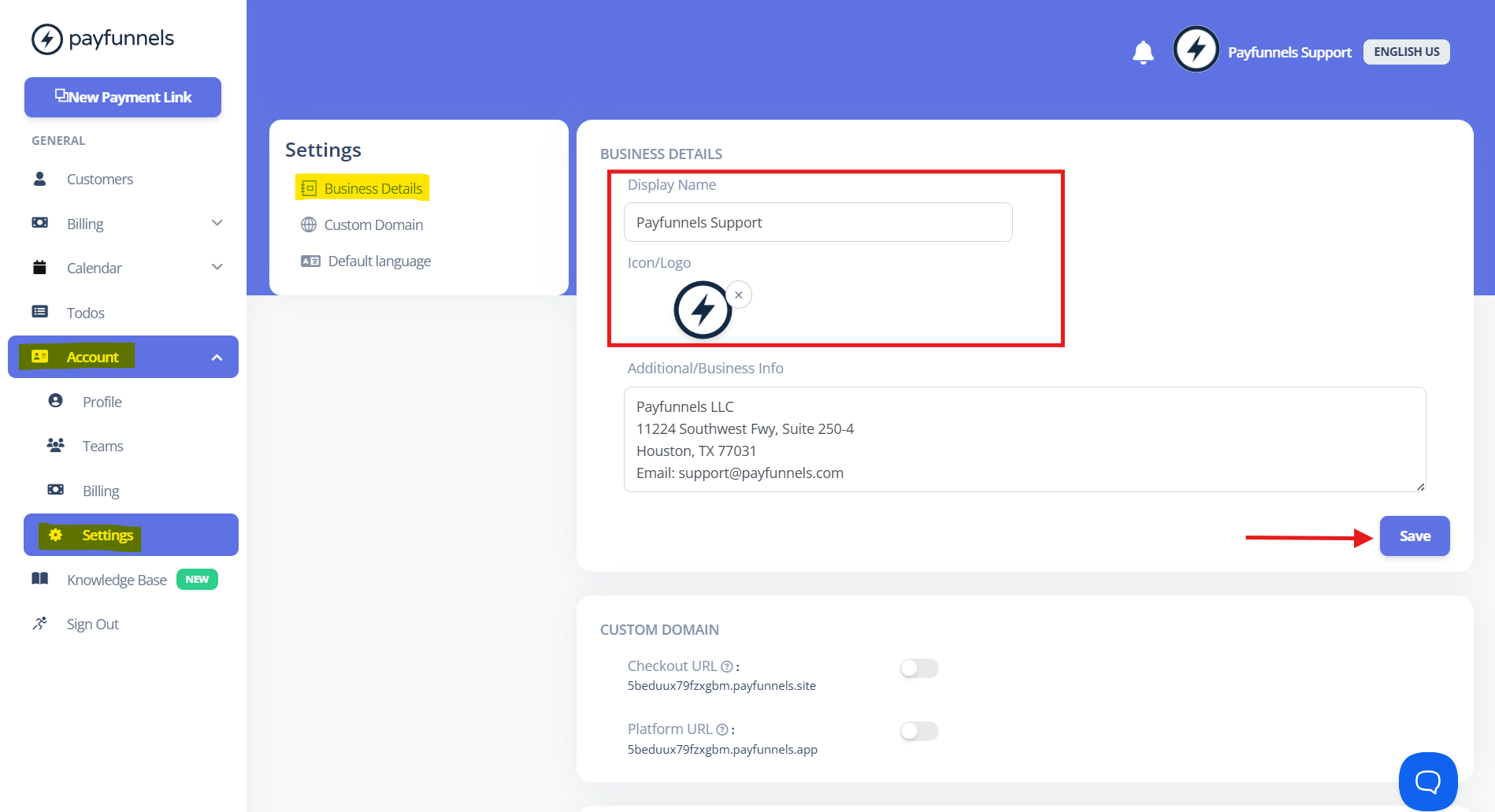Screen dimensions: 1495x812
Task: Open the live chat bubble
Action: tap(1428, 781)
